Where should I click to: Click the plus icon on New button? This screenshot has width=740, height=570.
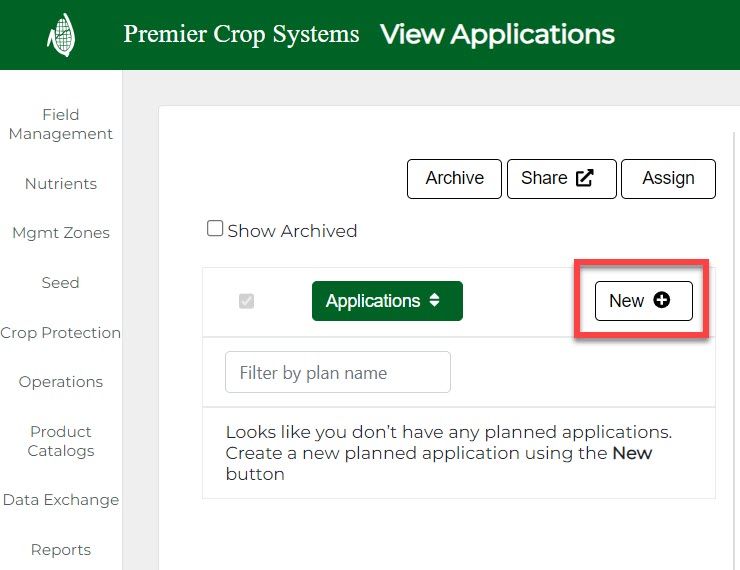[661, 301]
